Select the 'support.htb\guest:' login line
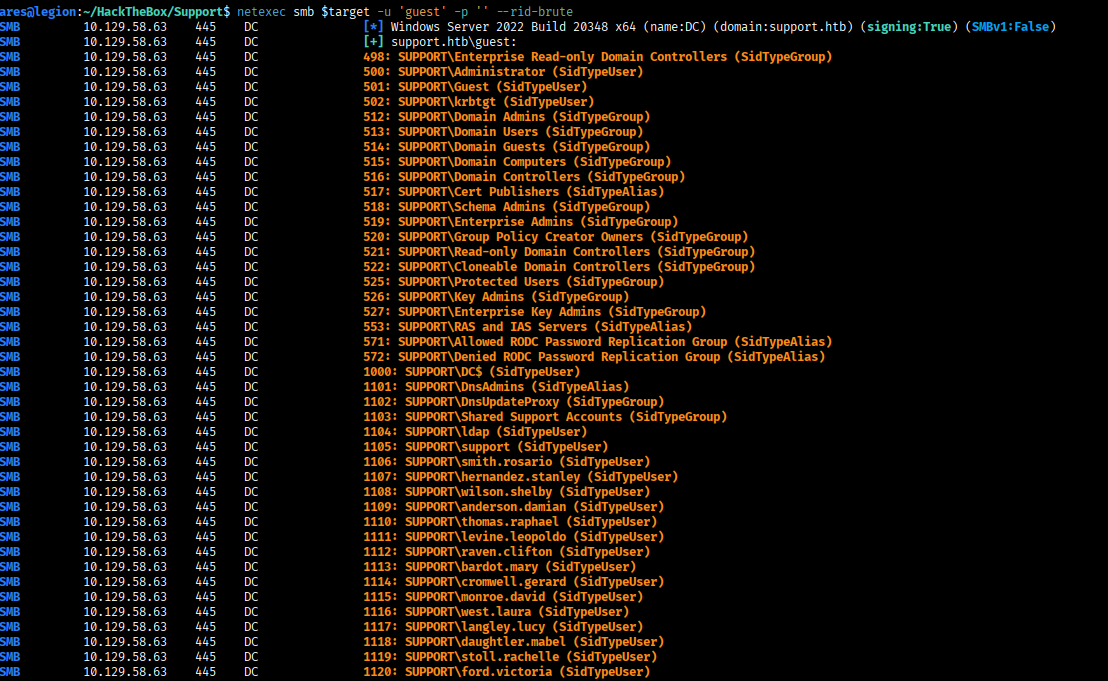The image size is (1108, 681). click(x=454, y=42)
